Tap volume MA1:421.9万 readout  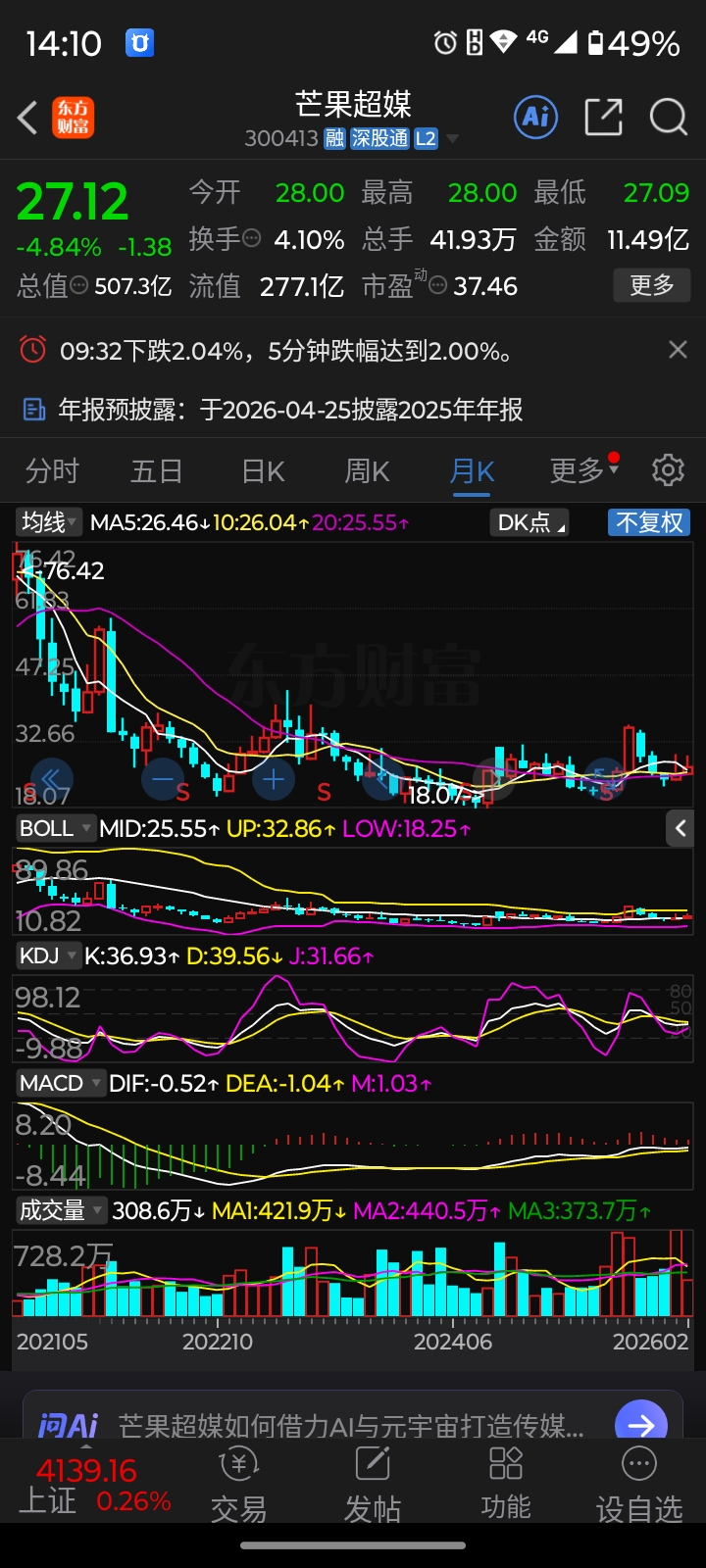coord(279,1210)
